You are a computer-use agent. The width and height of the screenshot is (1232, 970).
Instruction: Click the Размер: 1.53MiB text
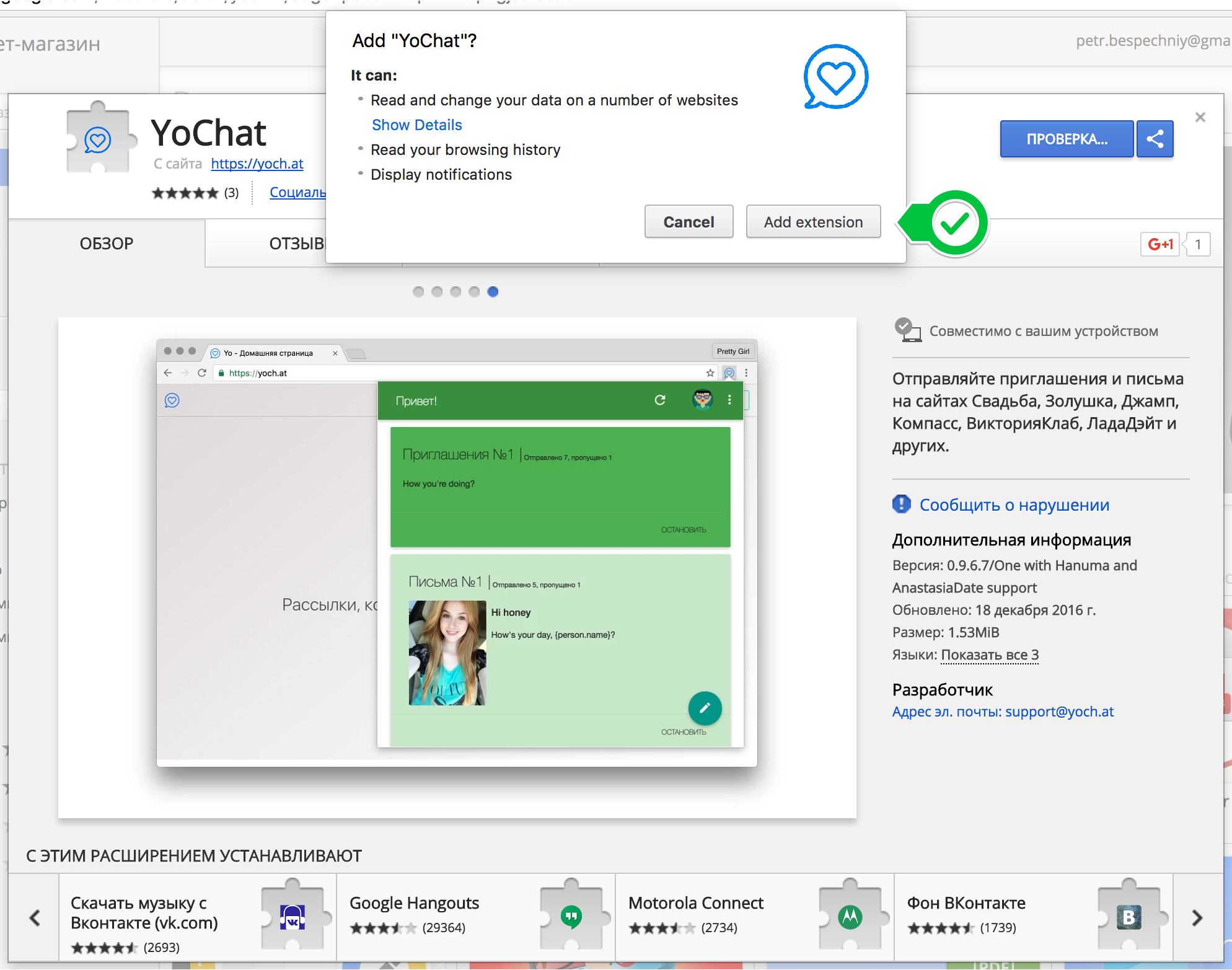[x=946, y=632]
